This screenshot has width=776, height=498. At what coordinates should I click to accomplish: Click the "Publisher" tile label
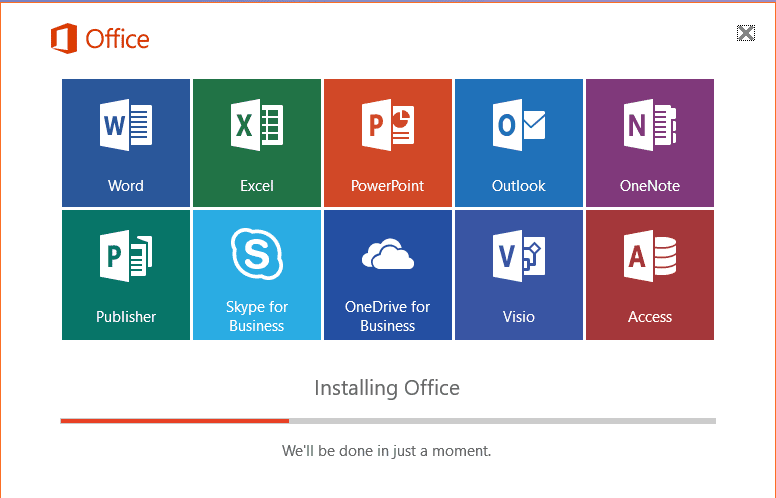(126, 317)
